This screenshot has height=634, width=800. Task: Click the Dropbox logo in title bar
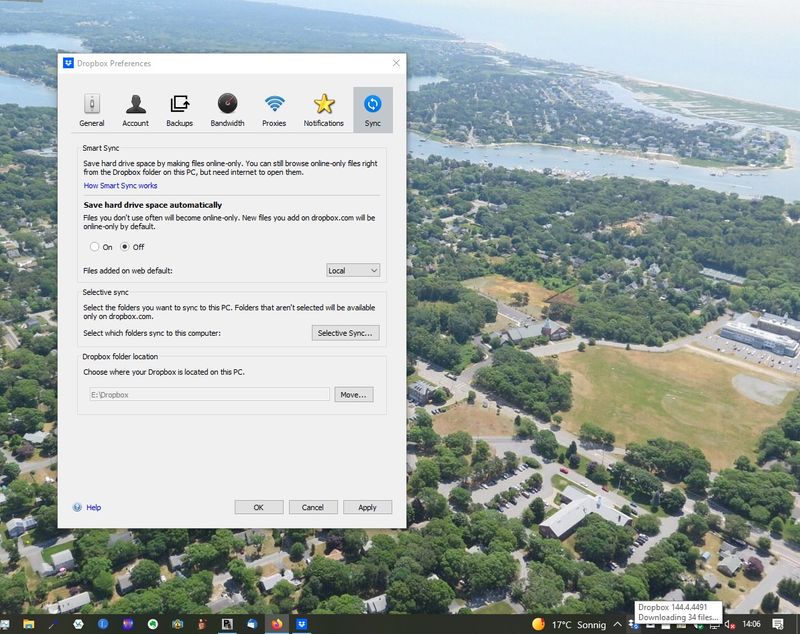pos(68,63)
